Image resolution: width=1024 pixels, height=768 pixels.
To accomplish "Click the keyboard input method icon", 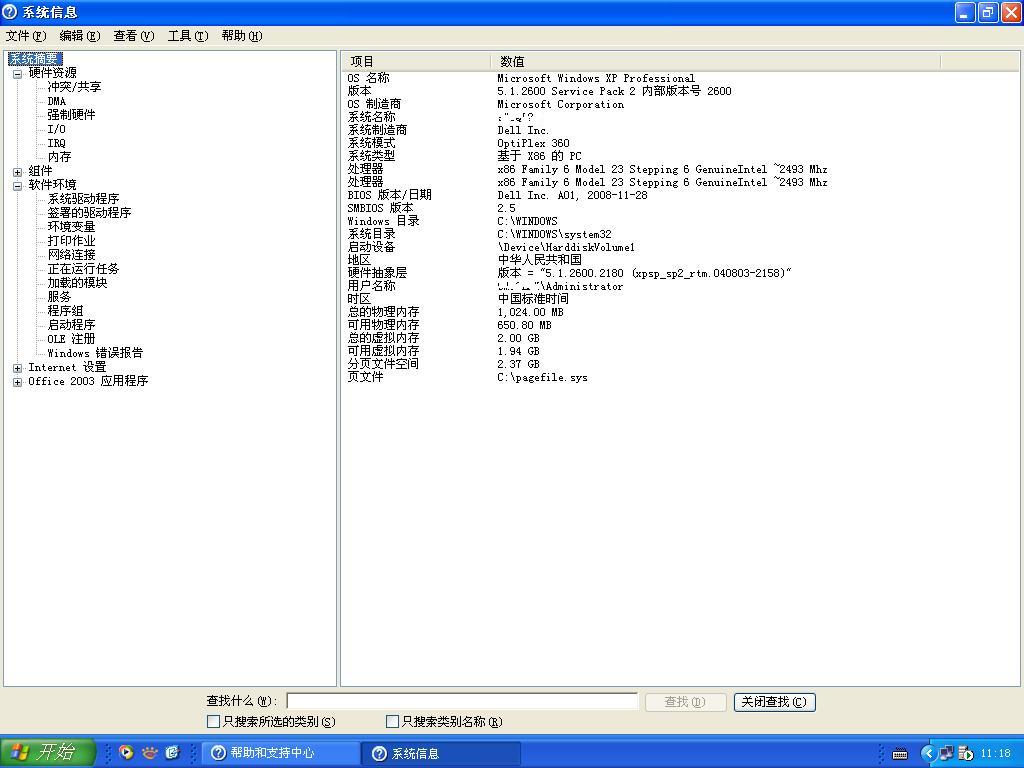I will (900, 754).
